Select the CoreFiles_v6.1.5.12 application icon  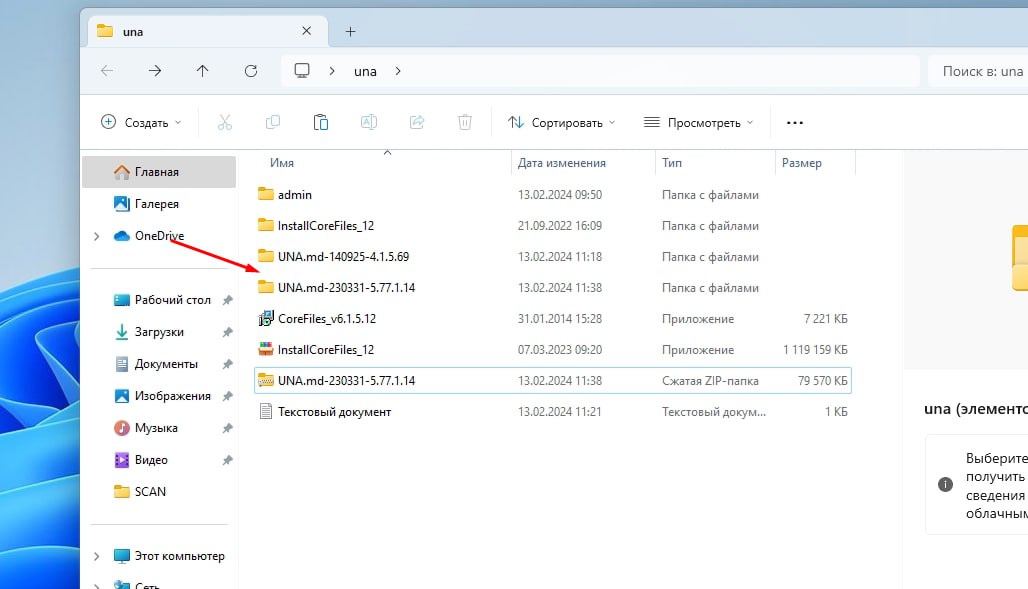point(266,319)
